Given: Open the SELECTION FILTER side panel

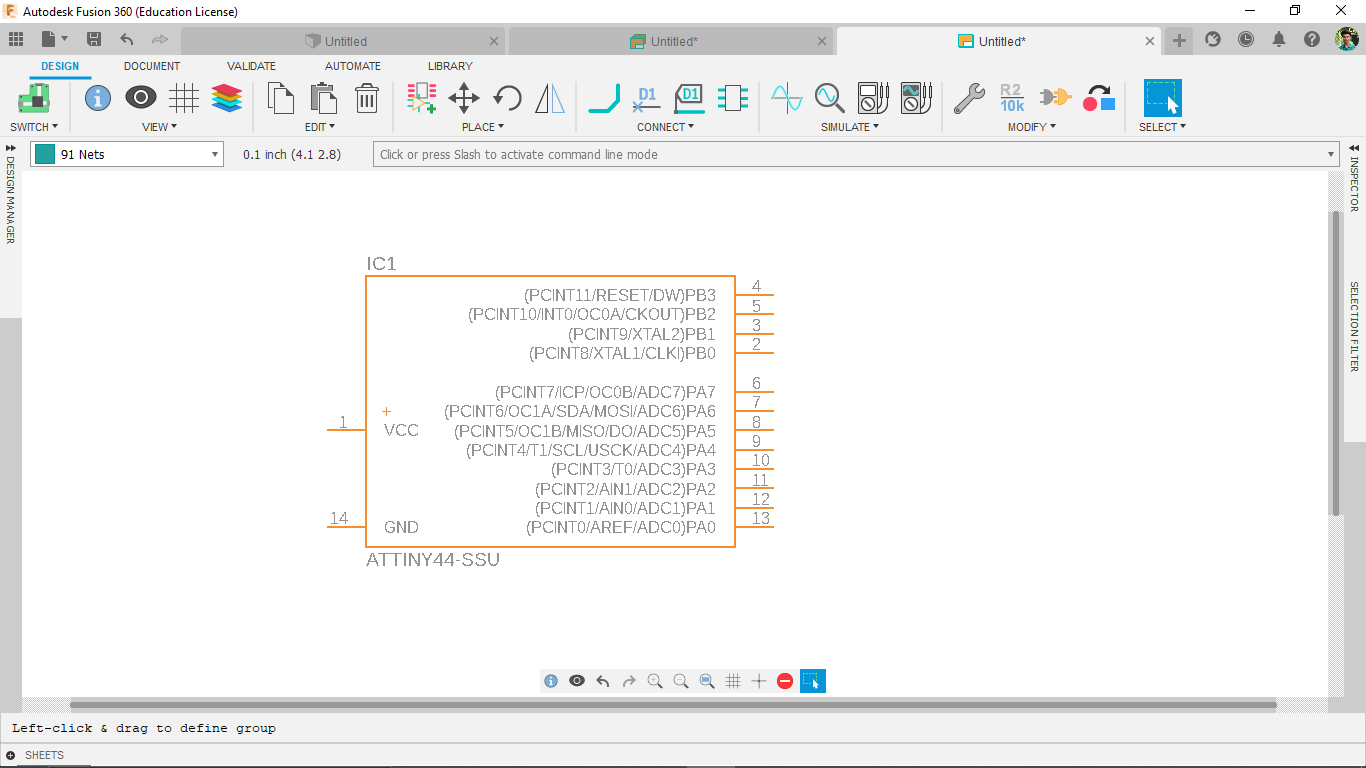Looking at the screenshot, I should point(1355,326).
